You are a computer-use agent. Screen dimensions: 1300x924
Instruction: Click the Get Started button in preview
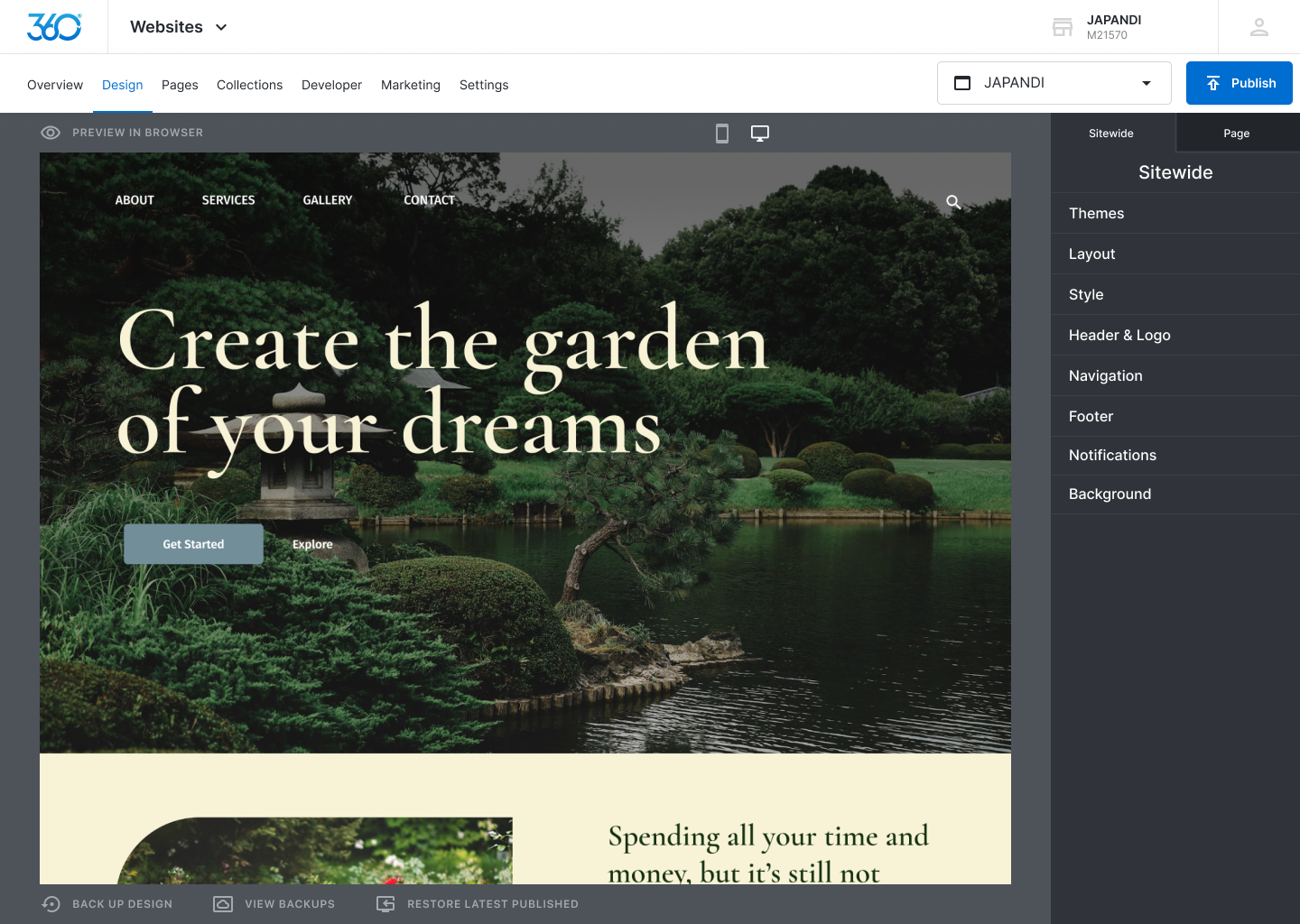(193, 544)
